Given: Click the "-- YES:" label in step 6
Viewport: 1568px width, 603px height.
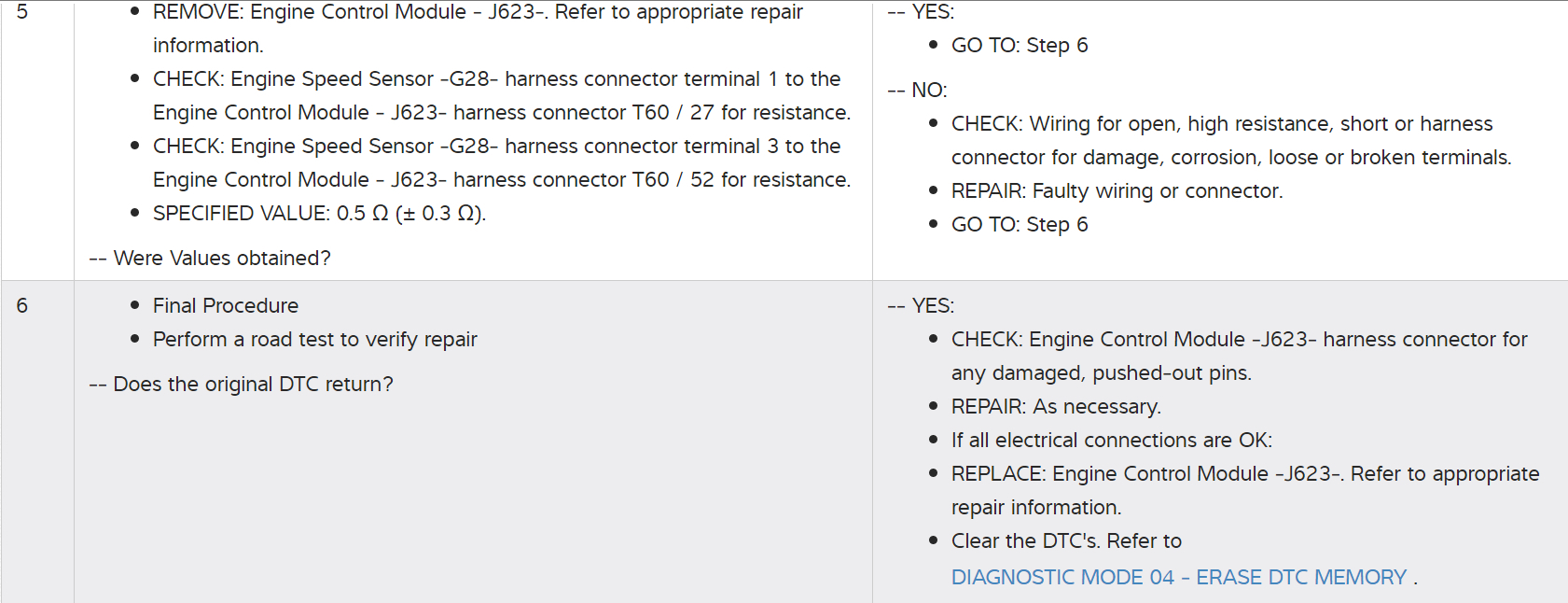Looking at the screenshot, I should (922, 306).
